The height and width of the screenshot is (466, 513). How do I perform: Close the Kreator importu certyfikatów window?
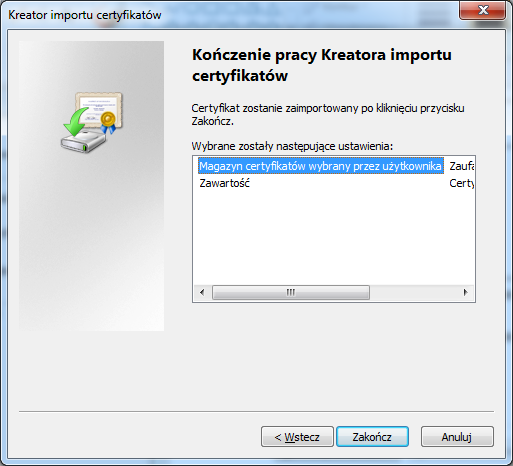point(482,10)
